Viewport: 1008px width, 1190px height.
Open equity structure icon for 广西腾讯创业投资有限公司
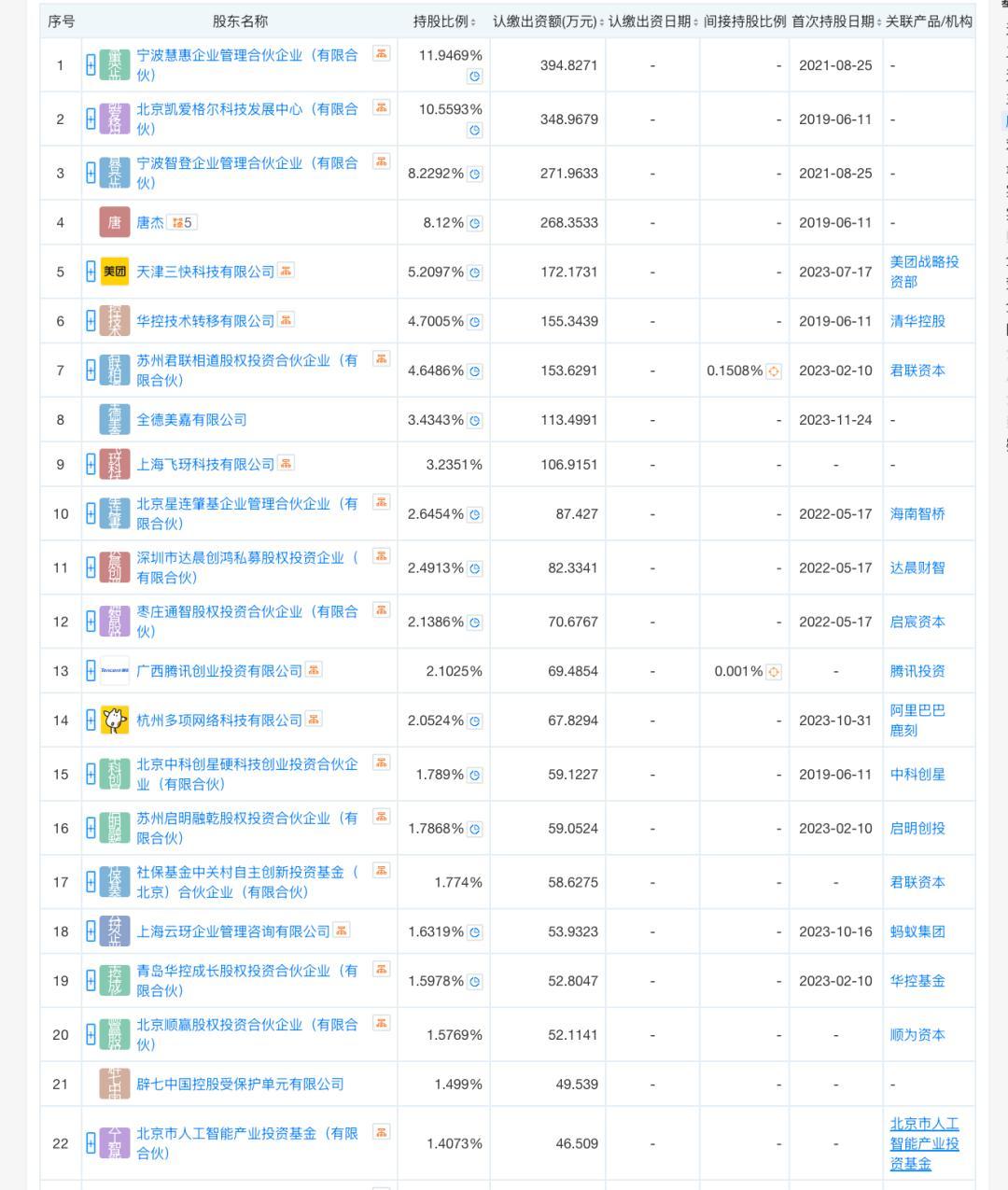tap(314, 669)
